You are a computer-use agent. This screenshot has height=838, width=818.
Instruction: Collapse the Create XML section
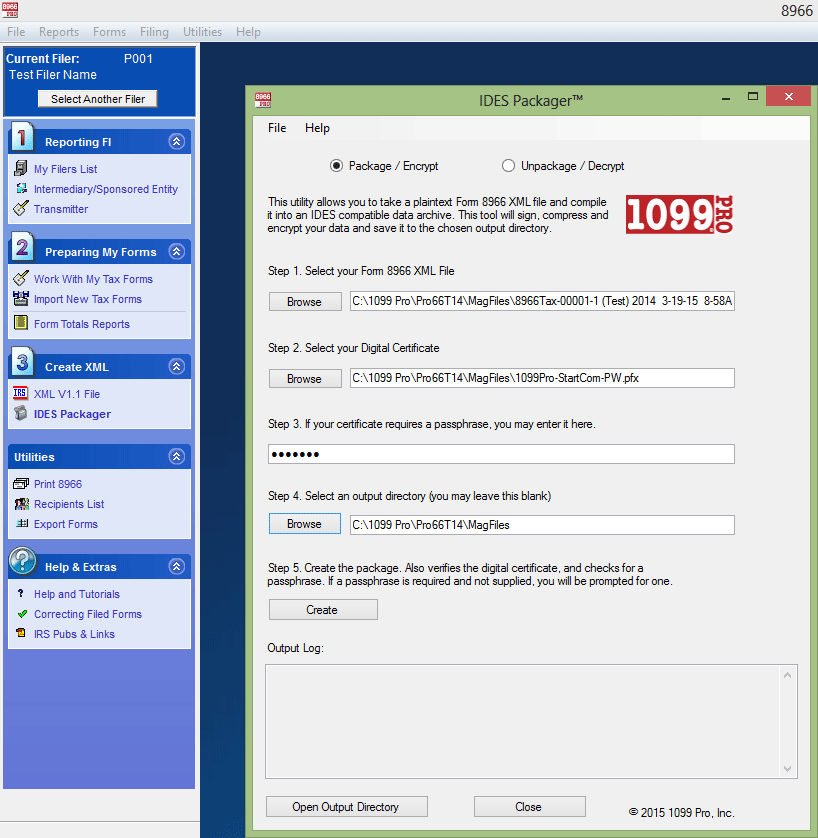point(176,366)
